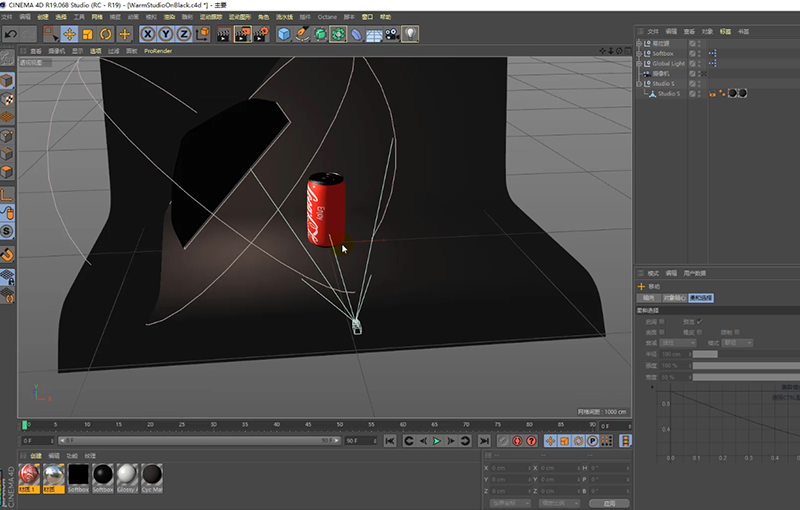Toggle the X axis lock button
Screen dimensions: 800x510
click(x=148, y=34)
